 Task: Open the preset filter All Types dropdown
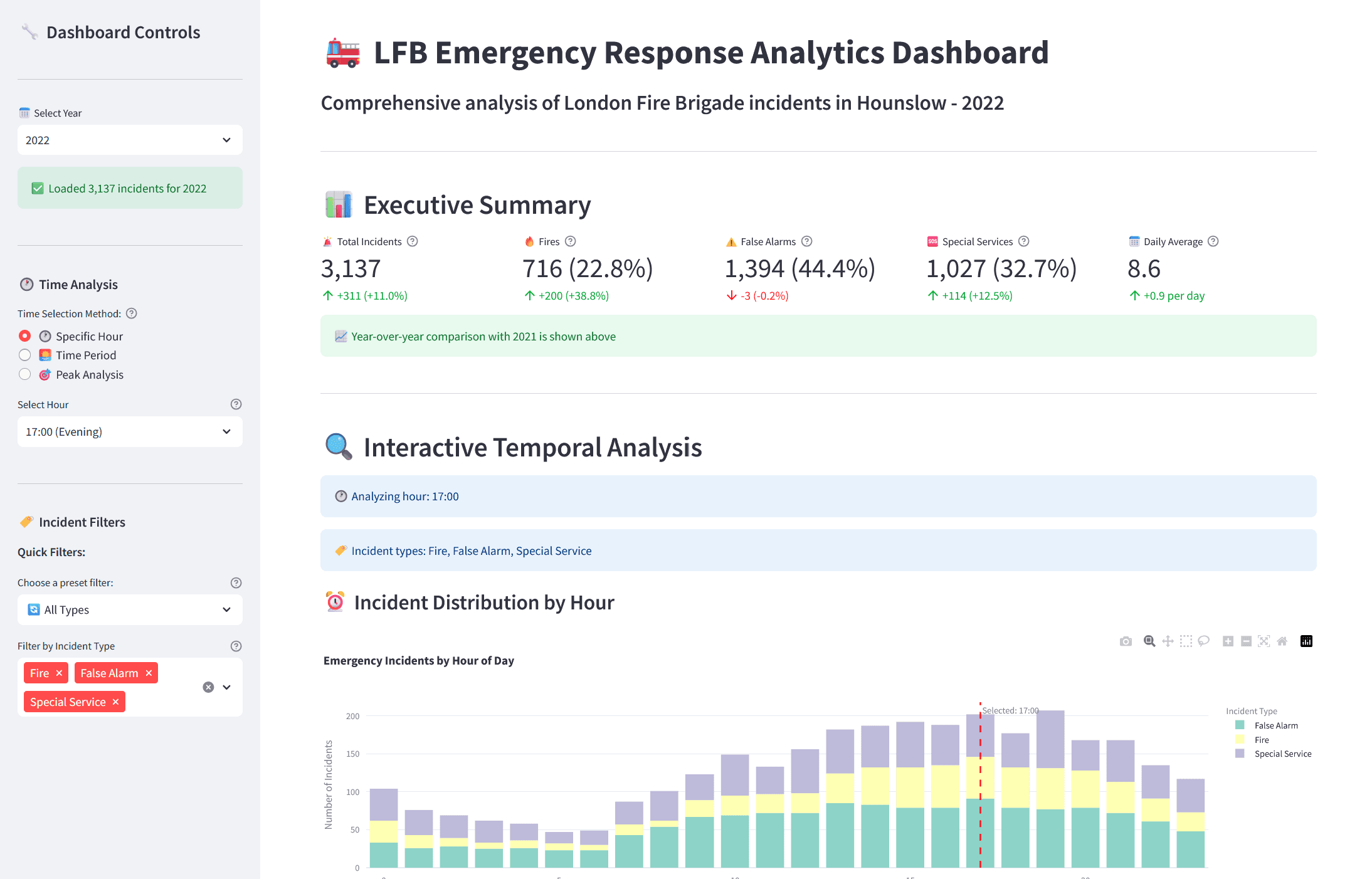pyautogui.click(x=130, y=609)
